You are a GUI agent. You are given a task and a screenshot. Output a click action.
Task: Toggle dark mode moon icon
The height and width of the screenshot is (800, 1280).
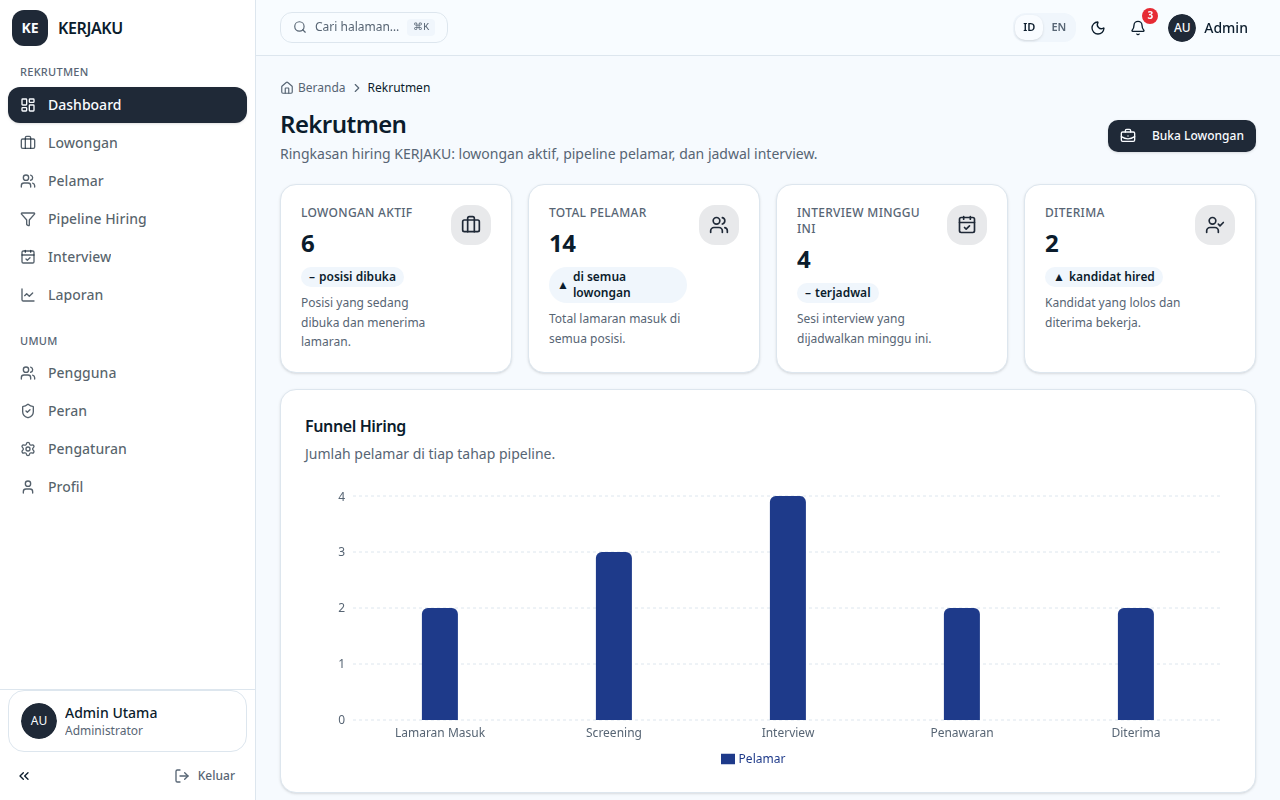(x=1098, y=28)
